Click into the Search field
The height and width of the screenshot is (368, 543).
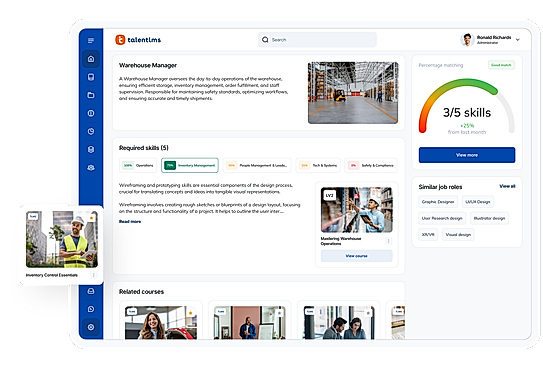point(317,40)
